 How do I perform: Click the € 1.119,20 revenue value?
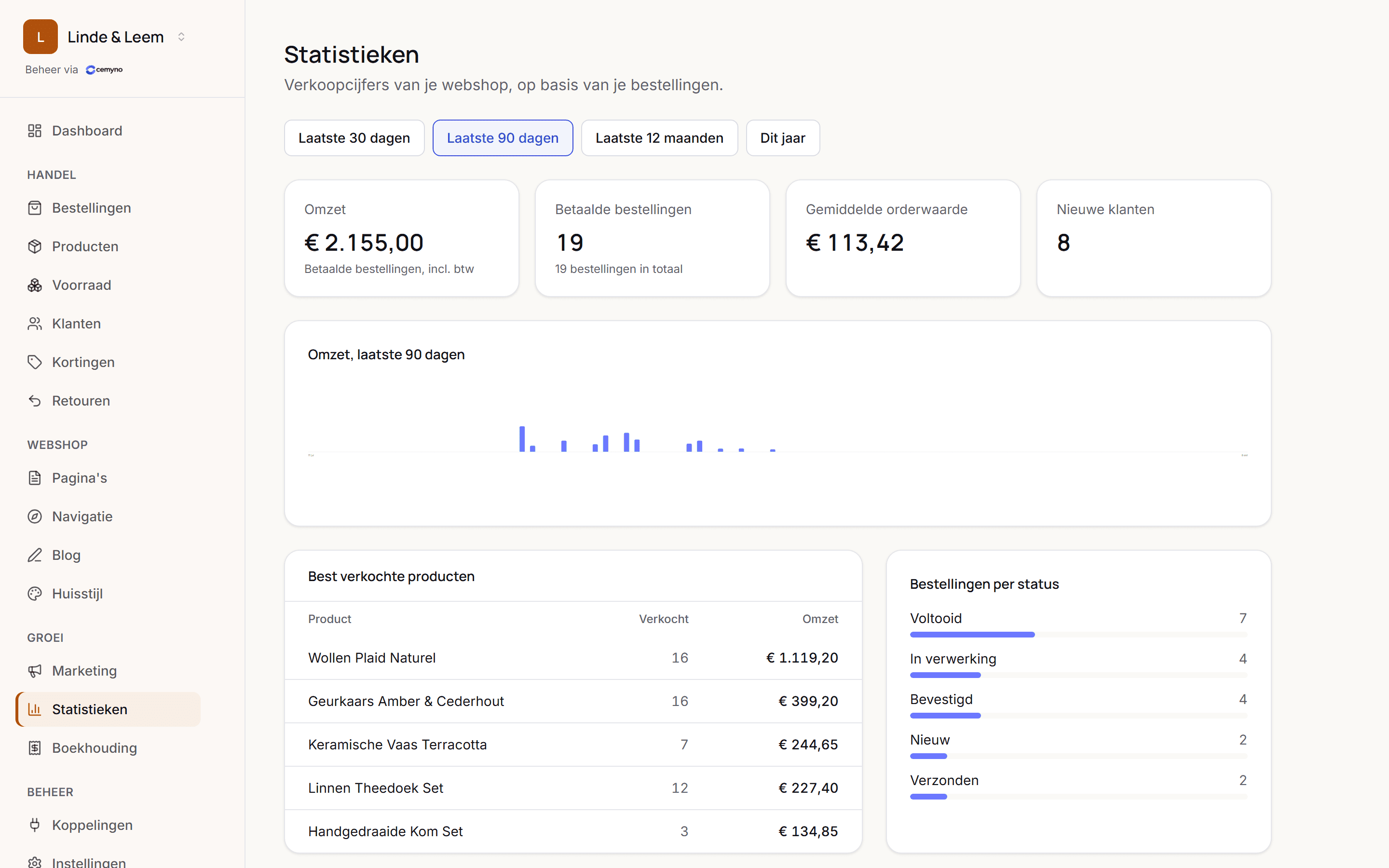pos(803,658)
